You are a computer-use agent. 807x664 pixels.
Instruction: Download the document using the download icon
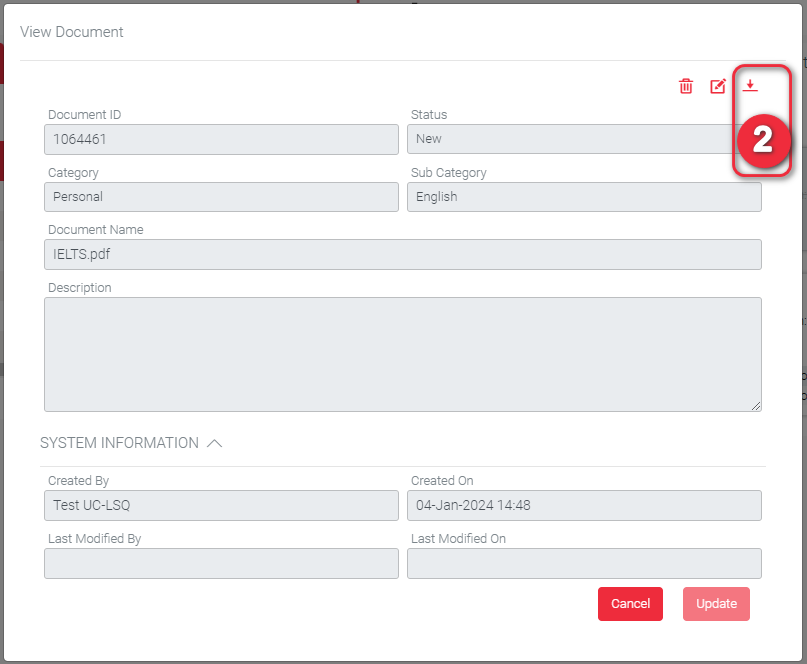point(750,86)
